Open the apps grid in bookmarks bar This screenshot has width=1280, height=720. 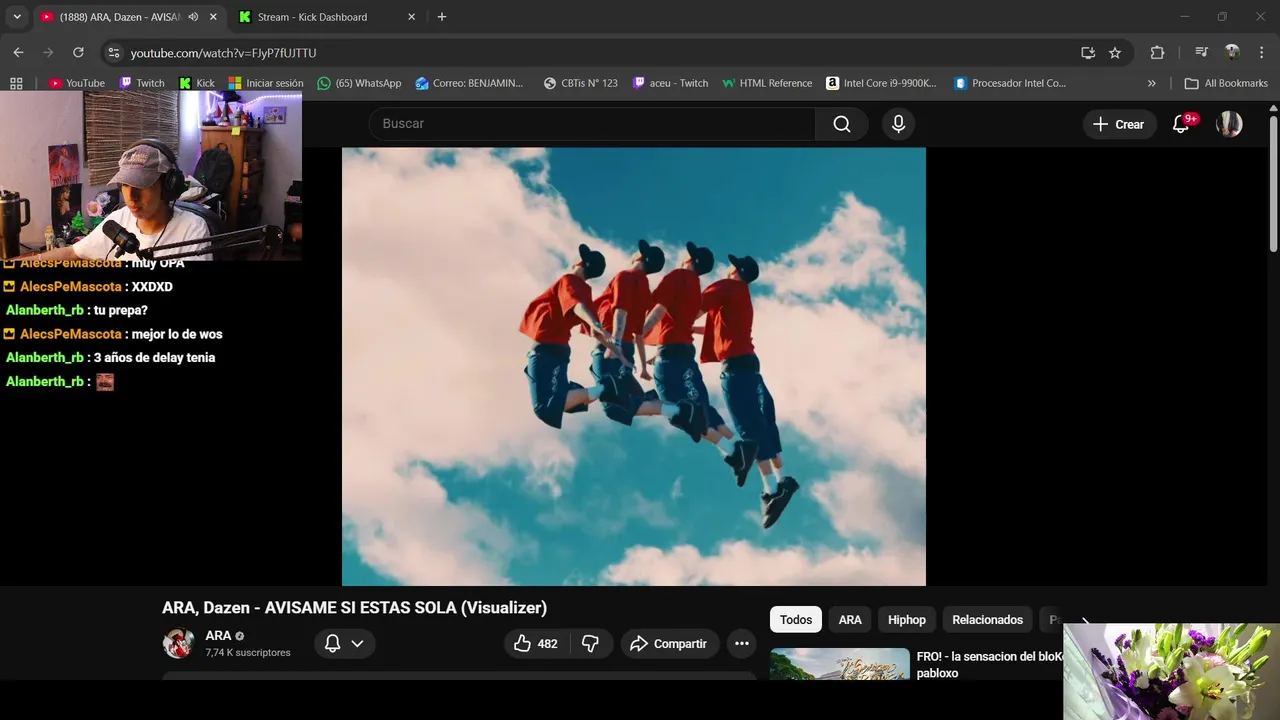[x=16, y=83]
